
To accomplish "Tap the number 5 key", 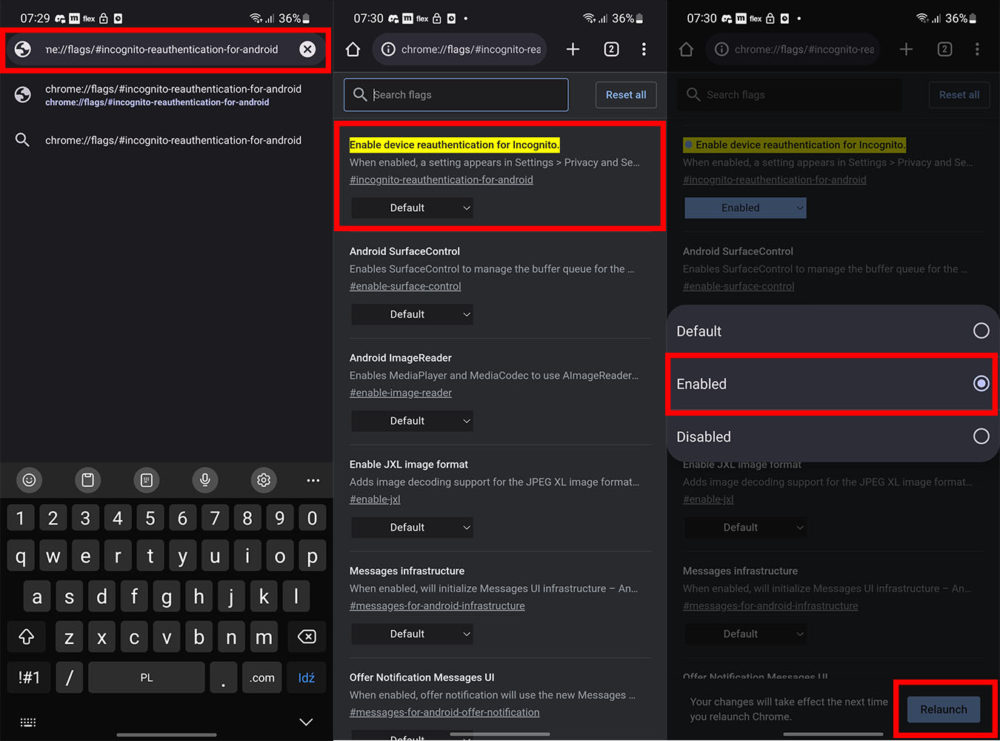I will point(150,518).
